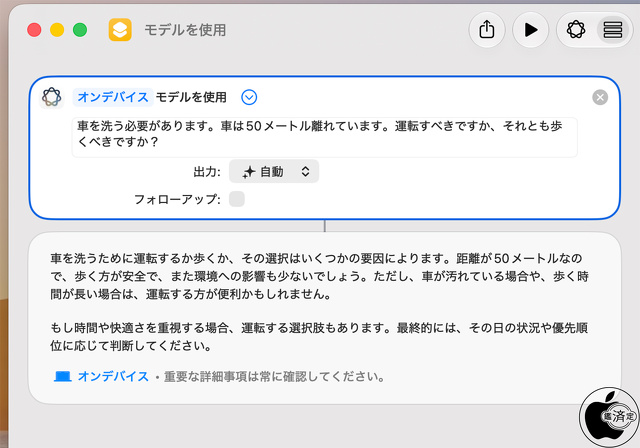640x448 pixels.
Task: Show the shortcut details panel icon
Action: 612,30
